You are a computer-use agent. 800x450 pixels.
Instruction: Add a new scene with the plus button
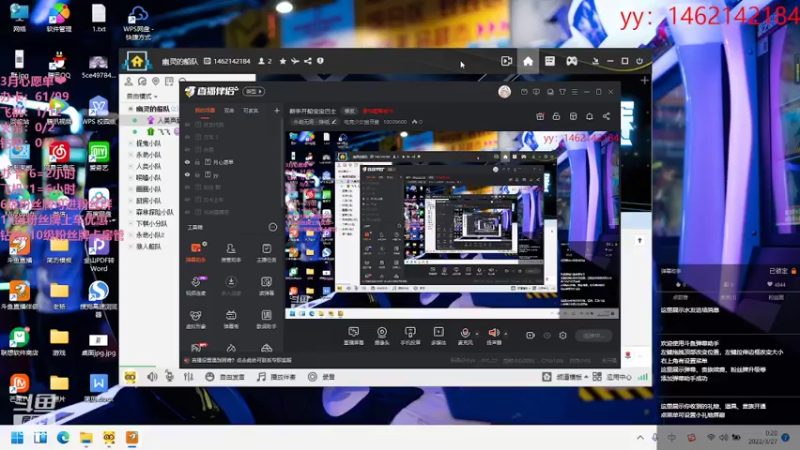point(277,110)
